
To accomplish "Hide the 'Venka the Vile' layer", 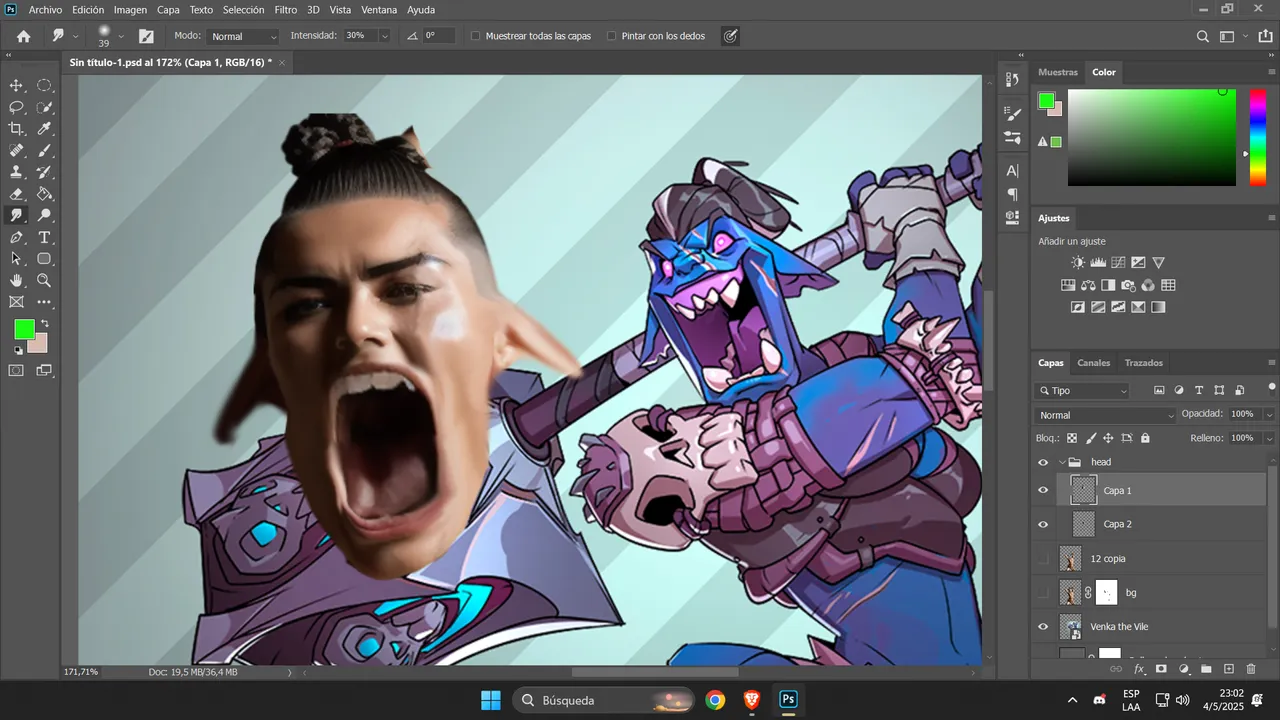I will tap(1043, 627).
